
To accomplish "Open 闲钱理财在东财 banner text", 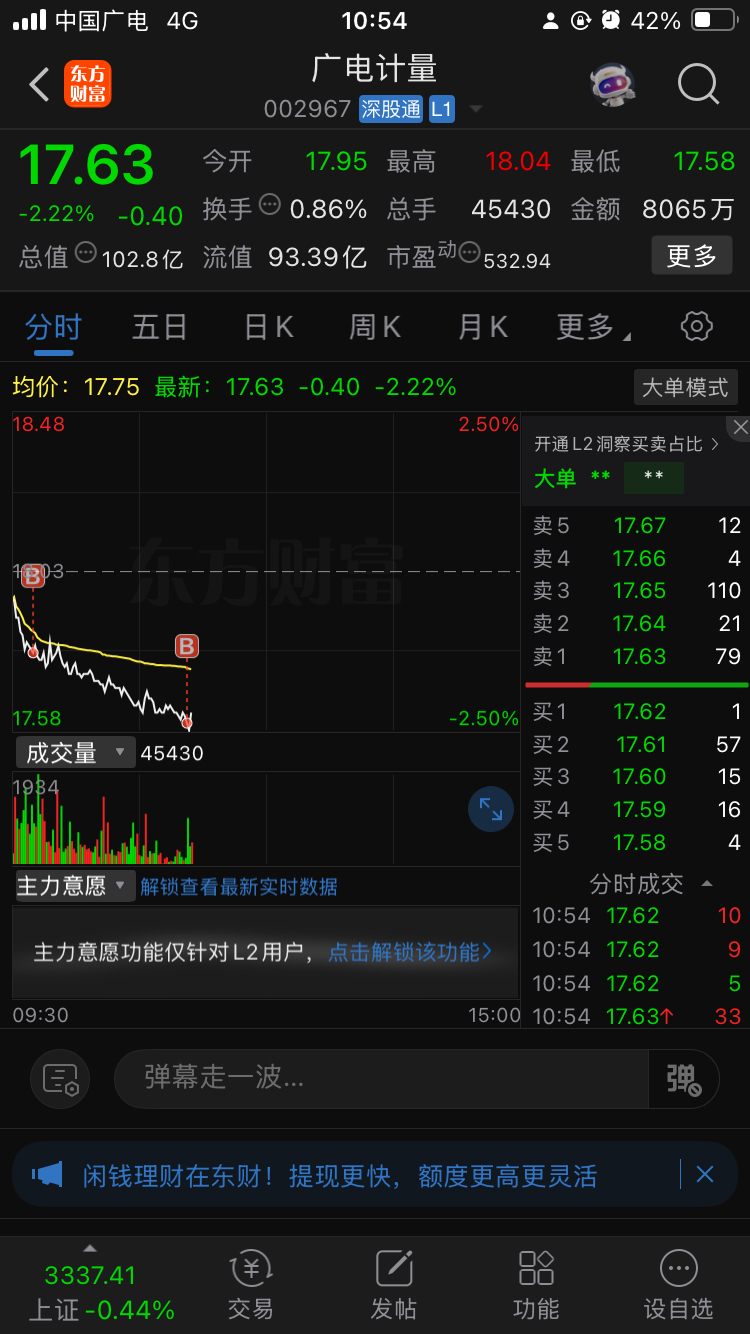I will 340,1176.
